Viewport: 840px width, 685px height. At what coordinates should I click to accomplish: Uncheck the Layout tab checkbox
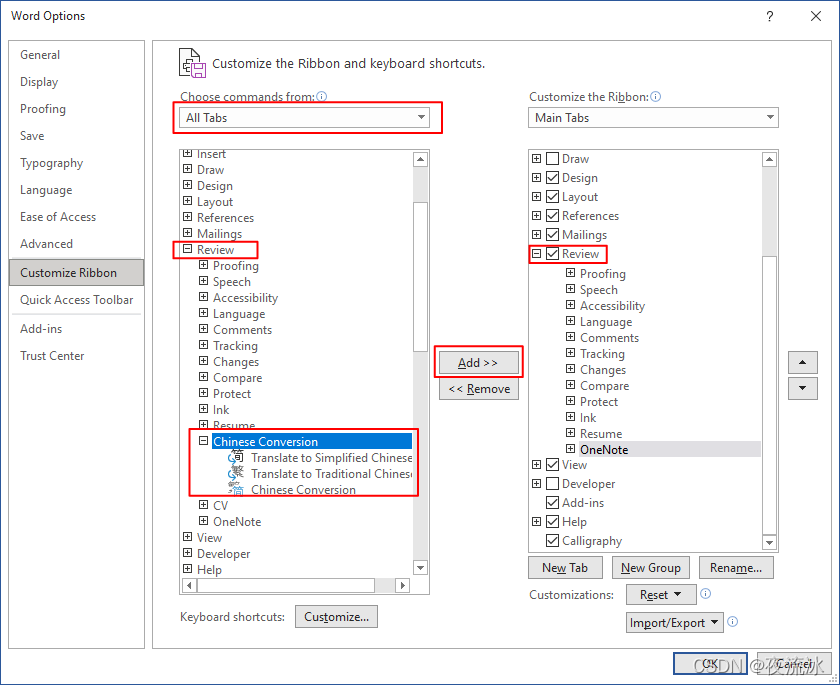[x=552, y=197]
